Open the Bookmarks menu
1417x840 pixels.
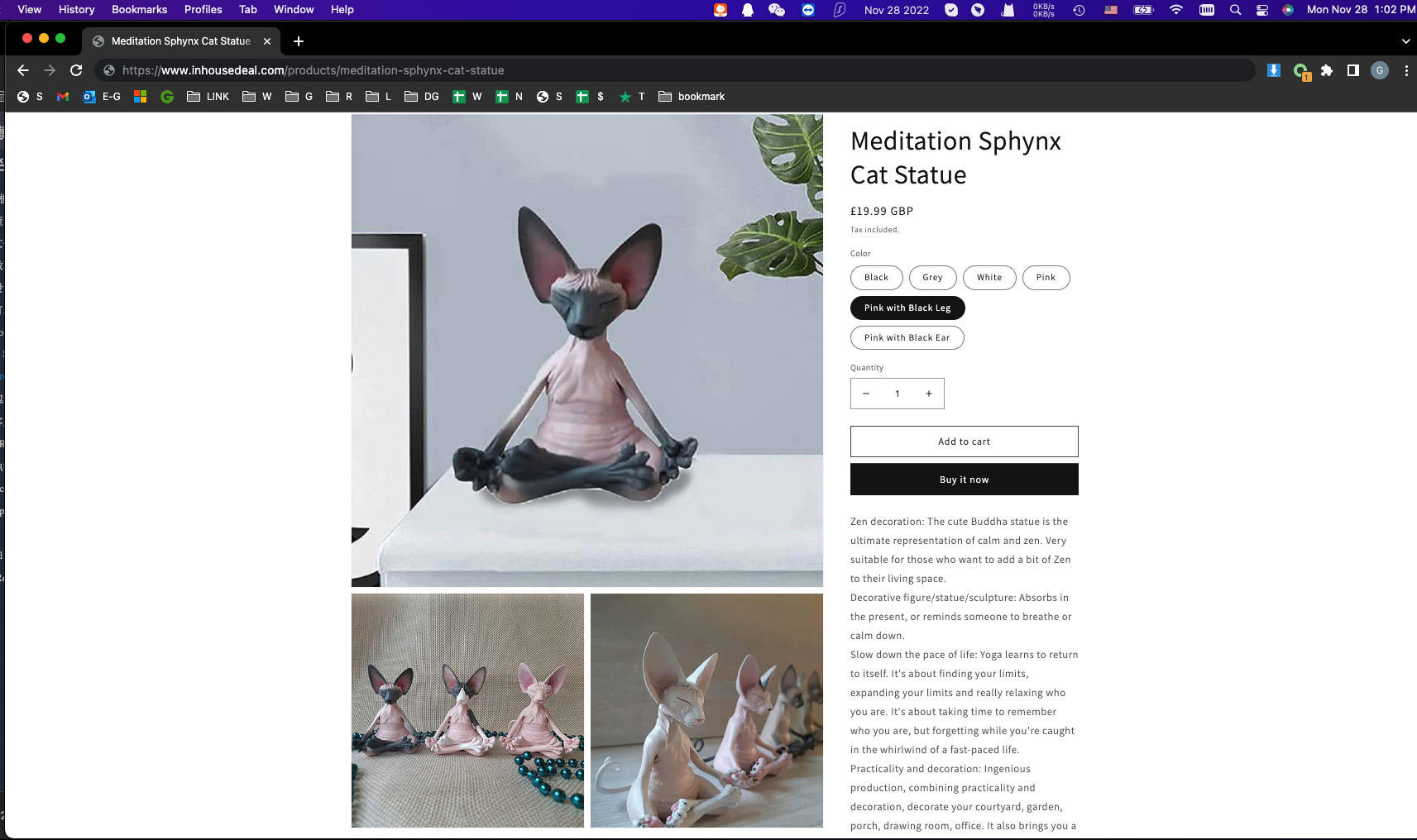[139, 9]
